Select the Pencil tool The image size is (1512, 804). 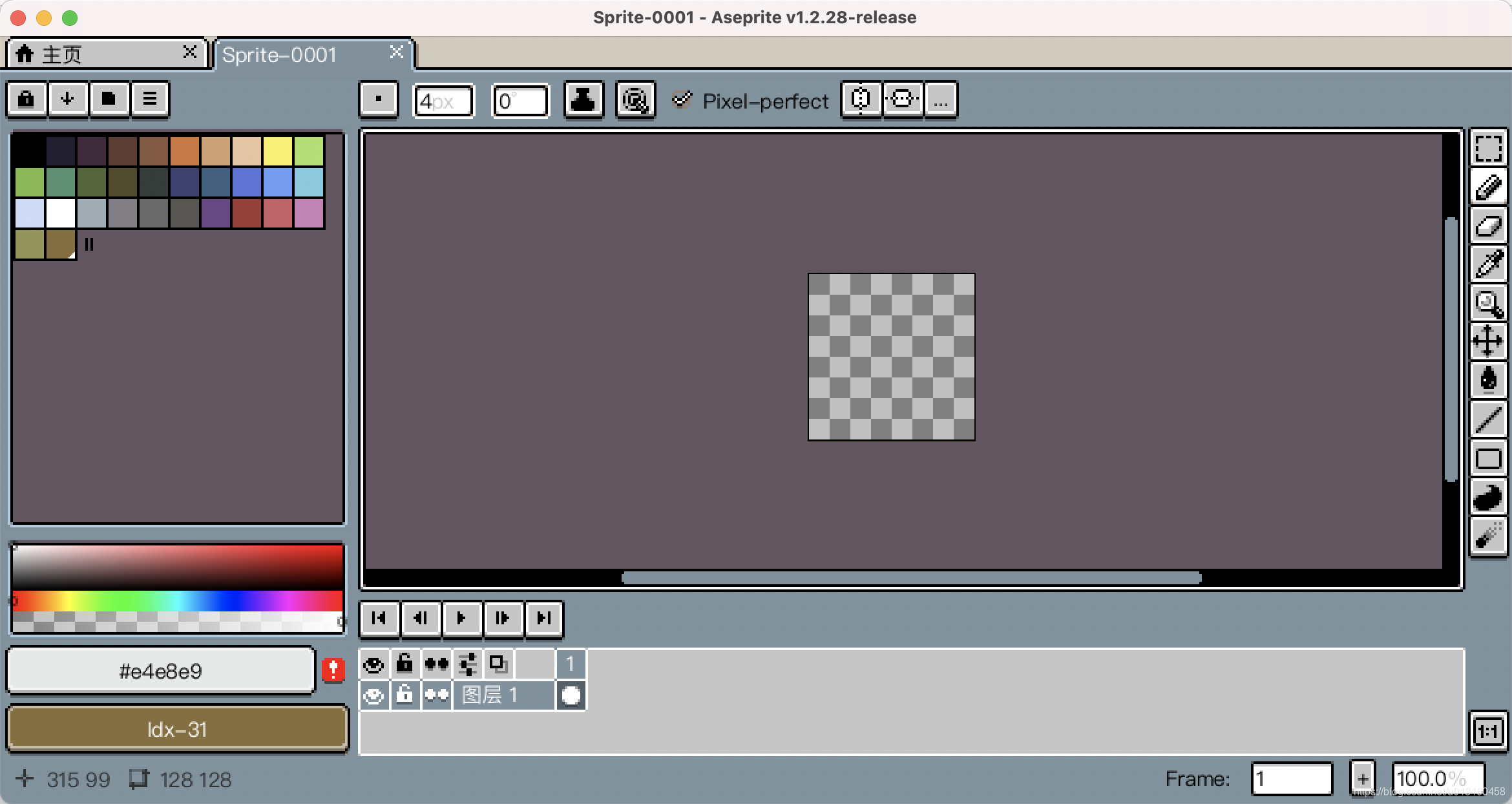coord(1488,188)
